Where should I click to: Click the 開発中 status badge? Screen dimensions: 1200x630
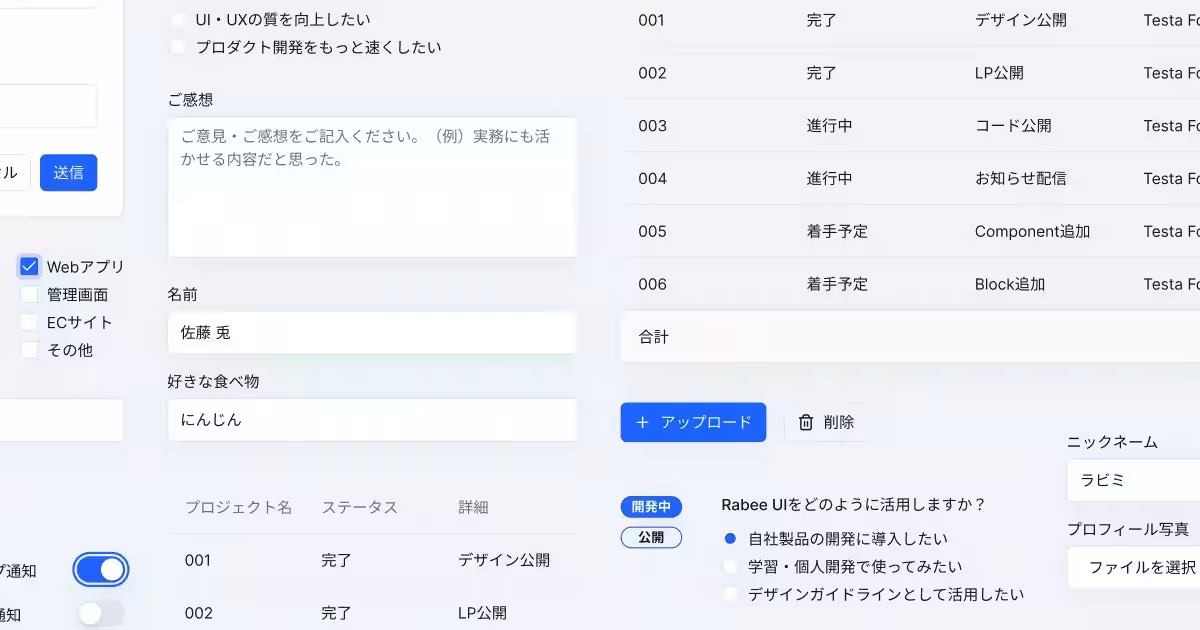(x=651, y=507)
